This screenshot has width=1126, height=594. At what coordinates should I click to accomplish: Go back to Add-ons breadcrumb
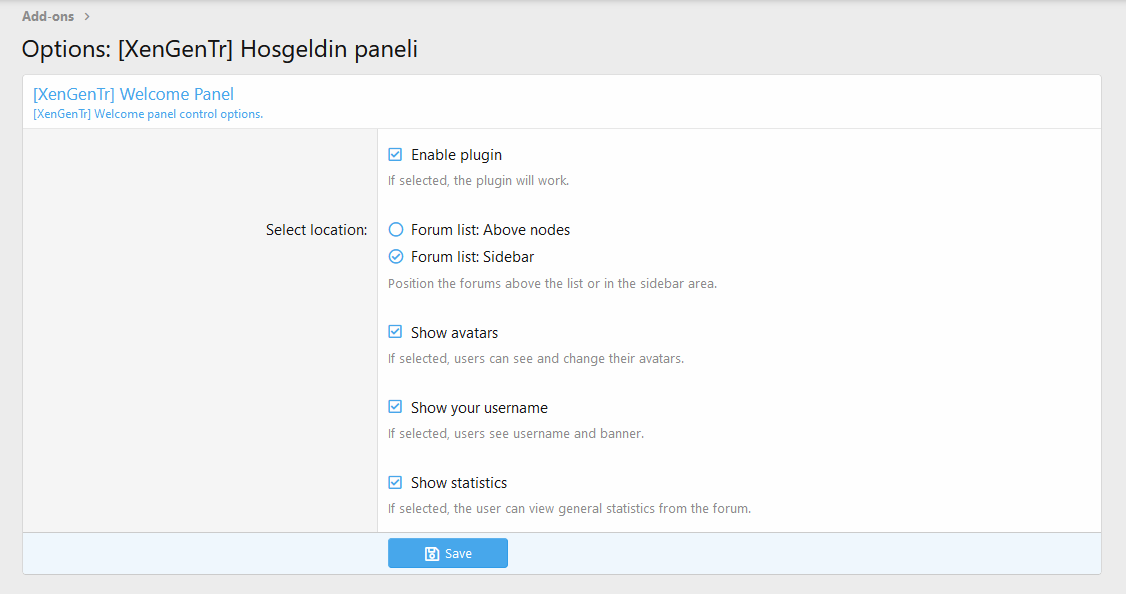[48, 16]
